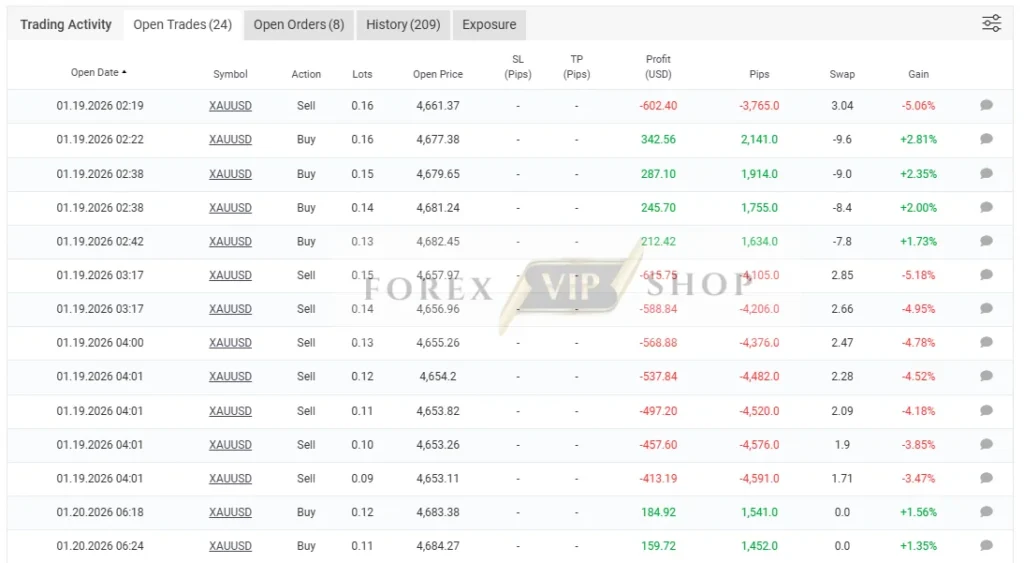This screenshot has height=563, width=1024.
Task: Open XAUUSD link in the 02:42 row
Action: [x=230, y=242]
